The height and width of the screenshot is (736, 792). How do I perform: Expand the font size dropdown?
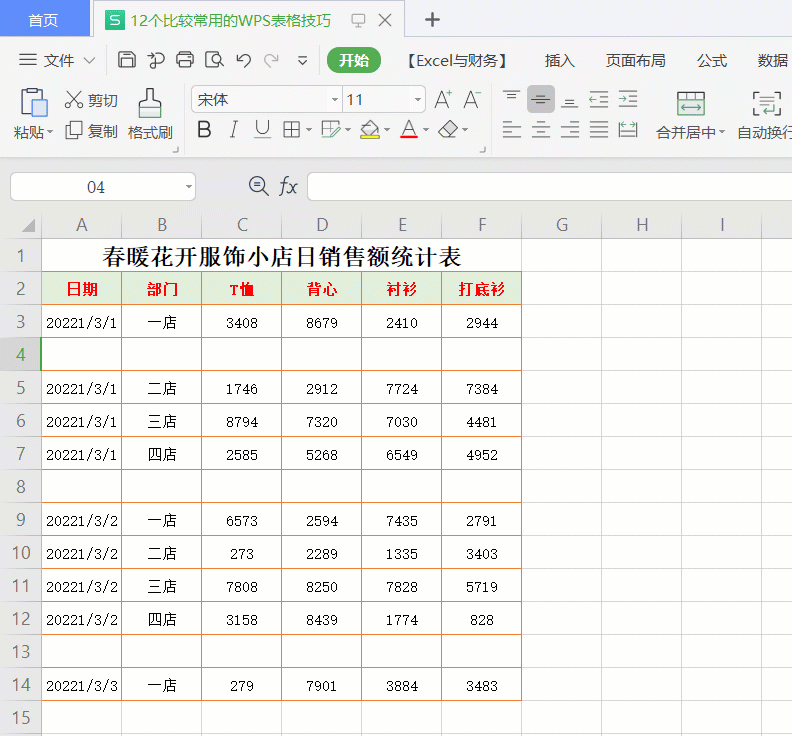(x=417, y=100)
